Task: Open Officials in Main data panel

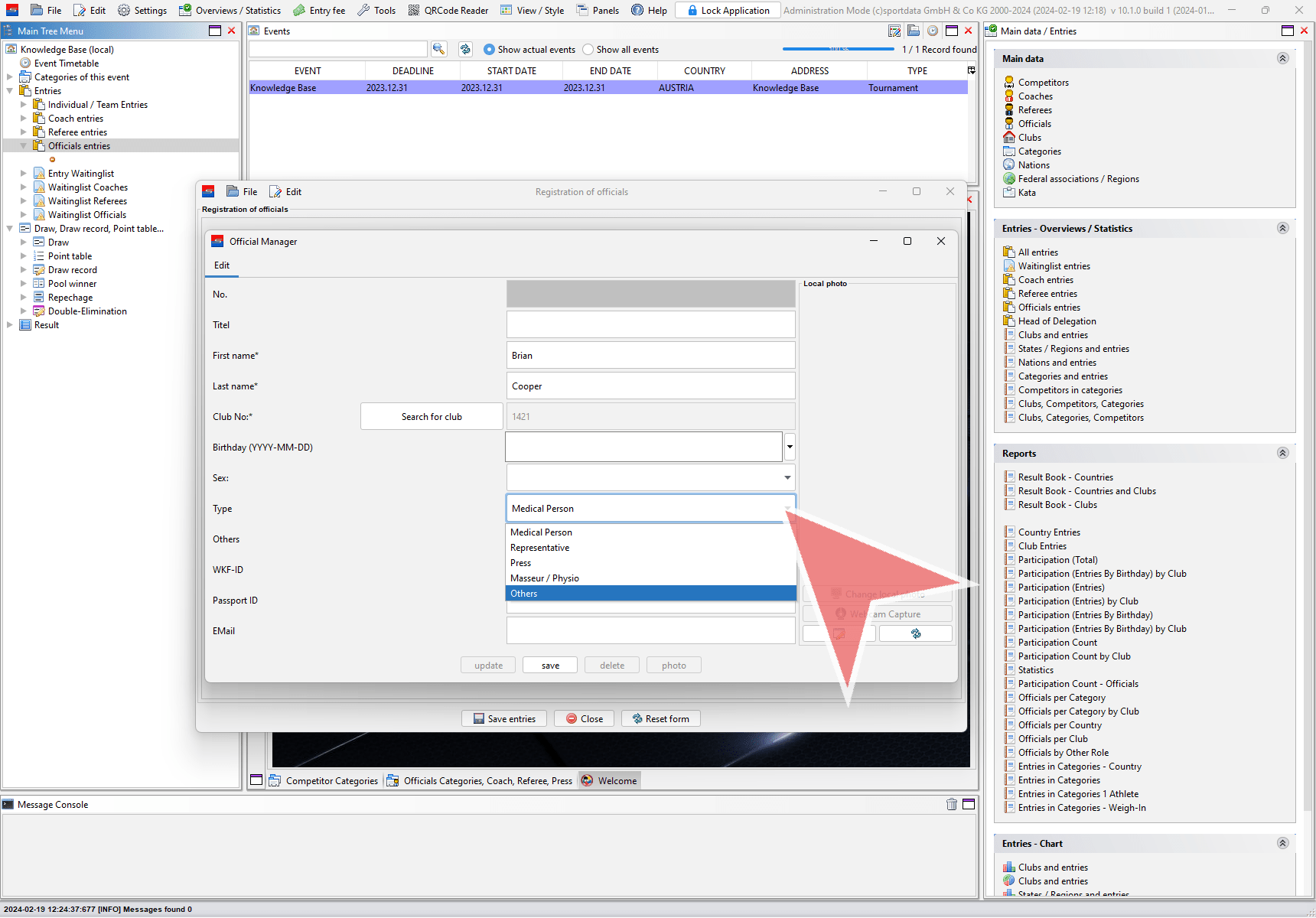Action: 1034,124
